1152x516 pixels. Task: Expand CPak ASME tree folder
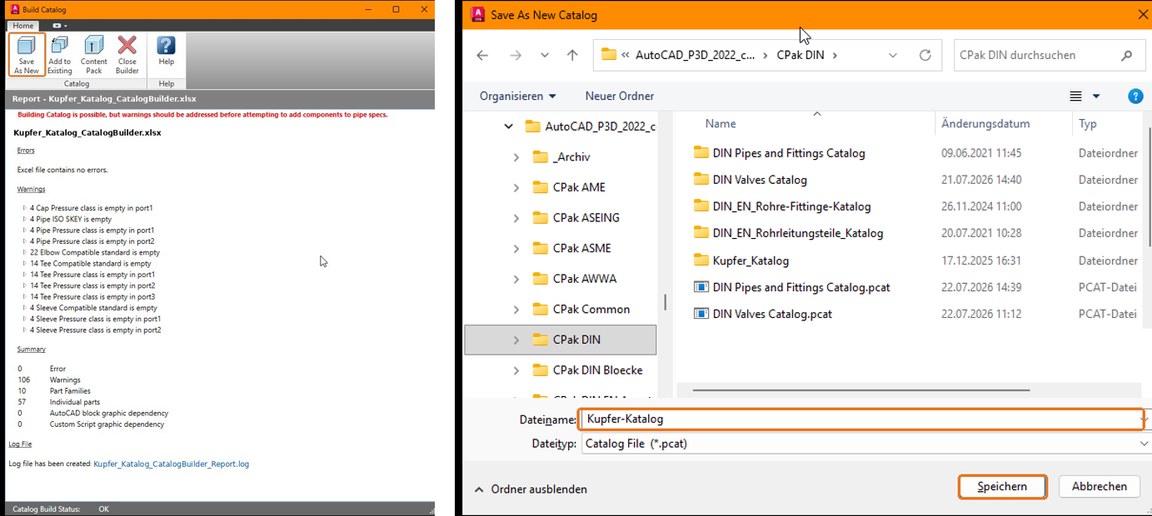pyautogui.click(x=516, y=248)
